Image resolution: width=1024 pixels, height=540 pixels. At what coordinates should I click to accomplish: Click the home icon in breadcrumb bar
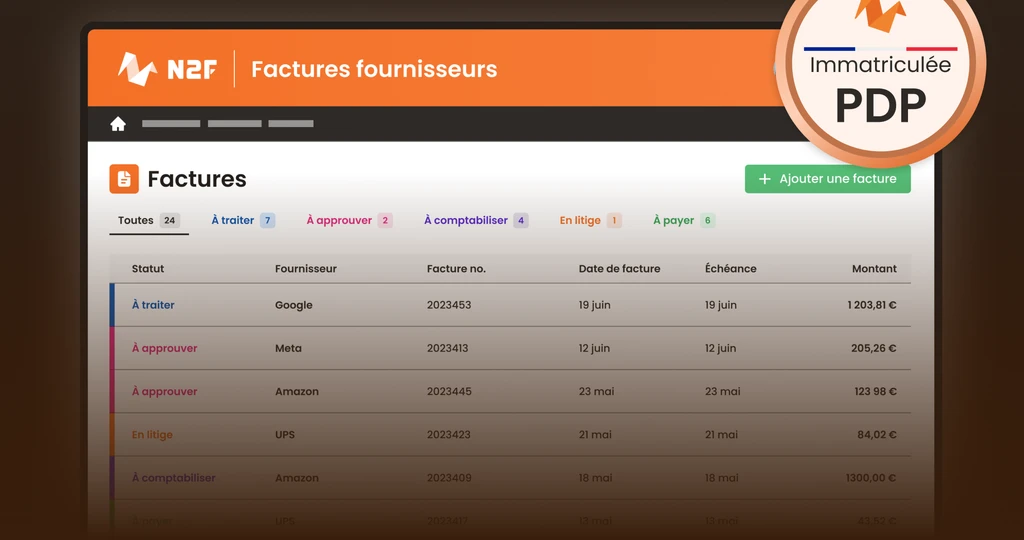tap(118, 124)
